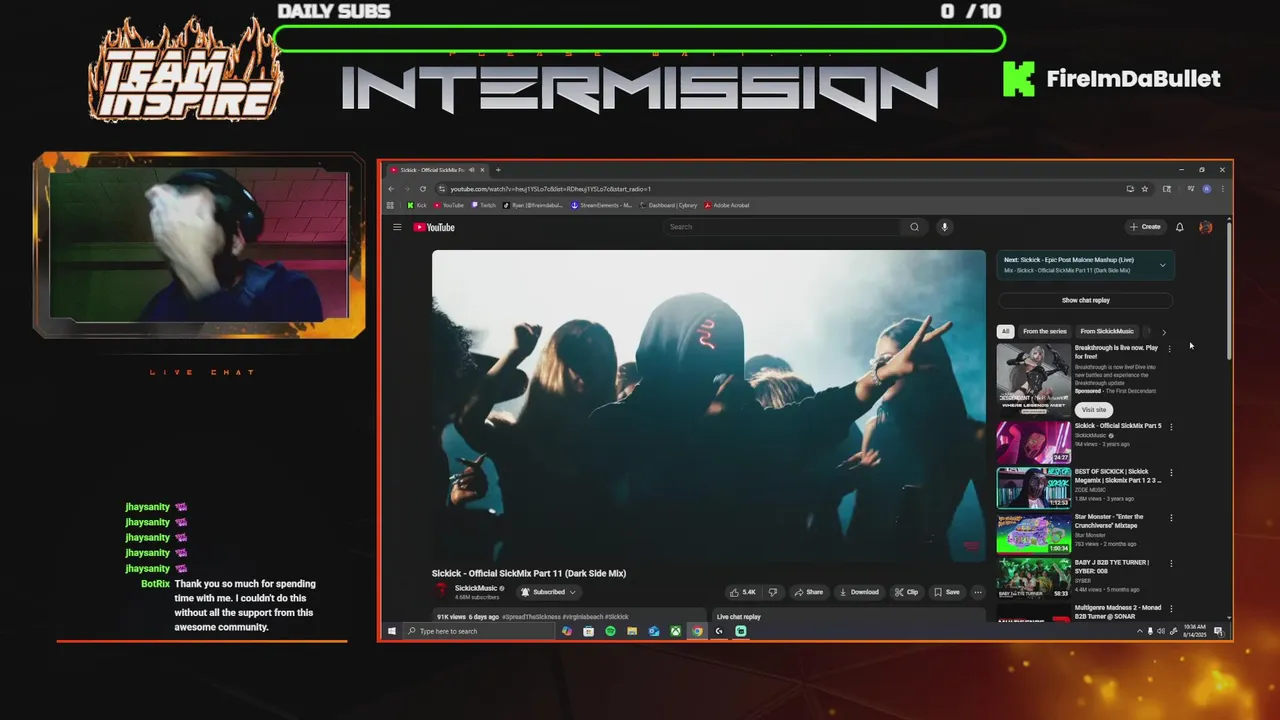Open YouTube notifications bell
1280x720 pixels.
click(x=1180, y=227)
